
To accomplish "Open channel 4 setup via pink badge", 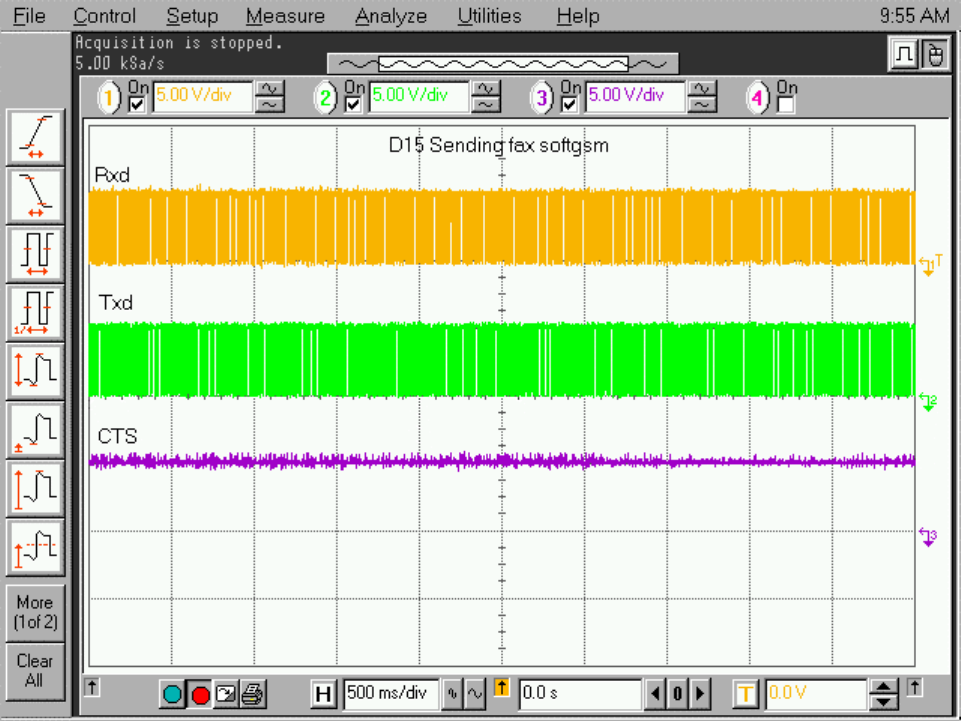I will coord(758,98).
